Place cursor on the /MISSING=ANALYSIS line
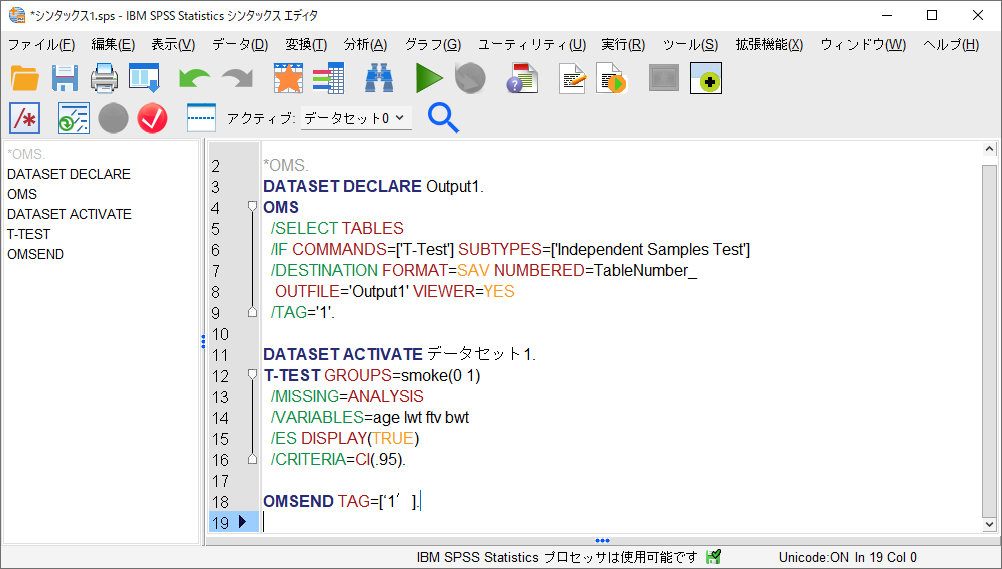The height and width of the screenshot is (569, 1002). pos(347,396)
